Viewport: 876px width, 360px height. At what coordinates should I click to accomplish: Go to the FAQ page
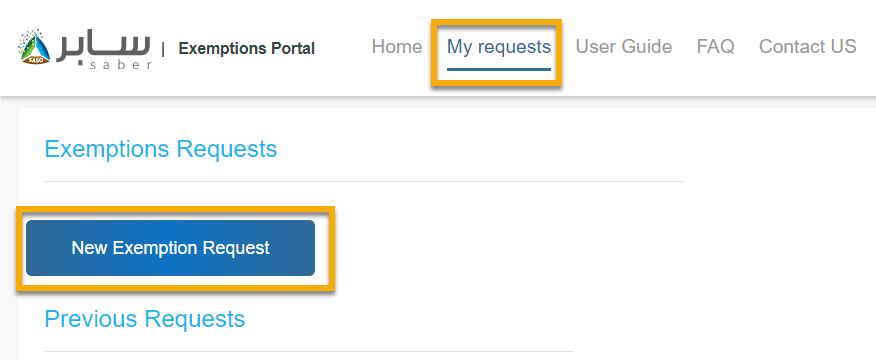click(715, 46)
